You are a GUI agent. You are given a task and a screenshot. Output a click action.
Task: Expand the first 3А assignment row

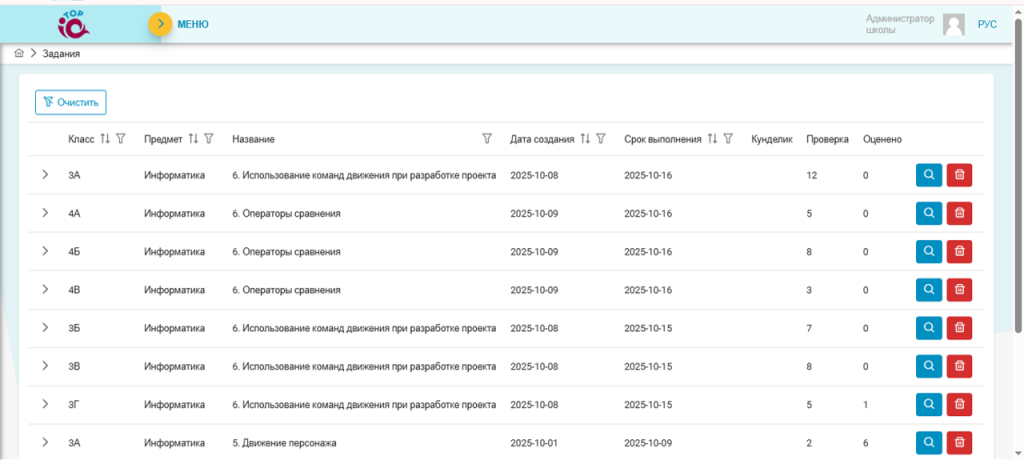(x=45, y=175)
